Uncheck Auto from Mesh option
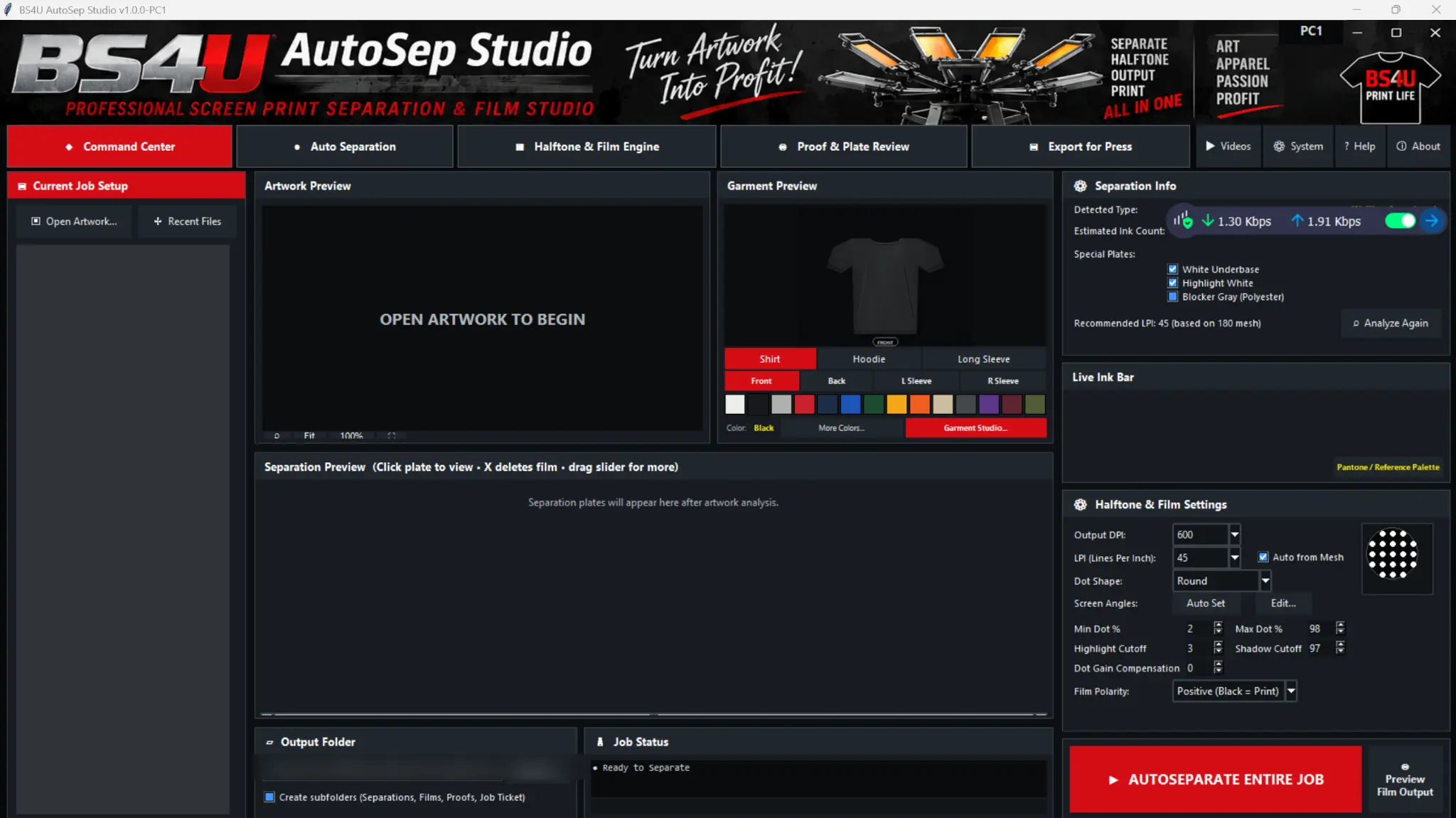Viewport: 1456px width, 818px height. [1263, 558]
